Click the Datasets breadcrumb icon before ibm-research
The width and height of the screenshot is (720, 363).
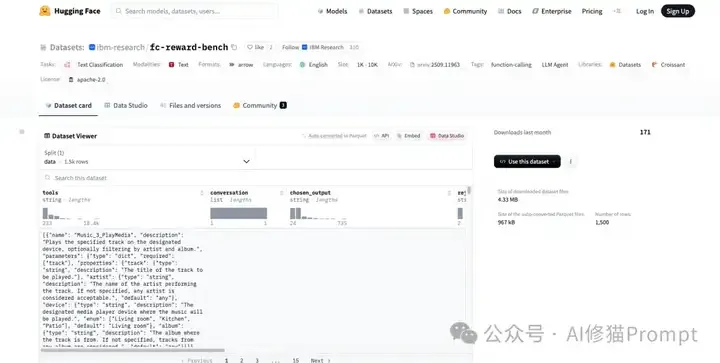point(44,47)
